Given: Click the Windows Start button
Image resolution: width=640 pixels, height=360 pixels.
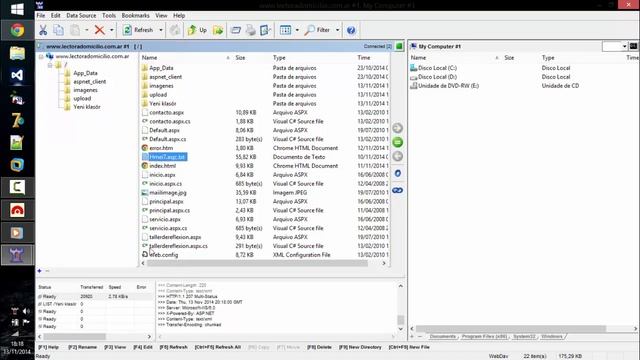Looking at the screenshot, I should coord(17,9).
